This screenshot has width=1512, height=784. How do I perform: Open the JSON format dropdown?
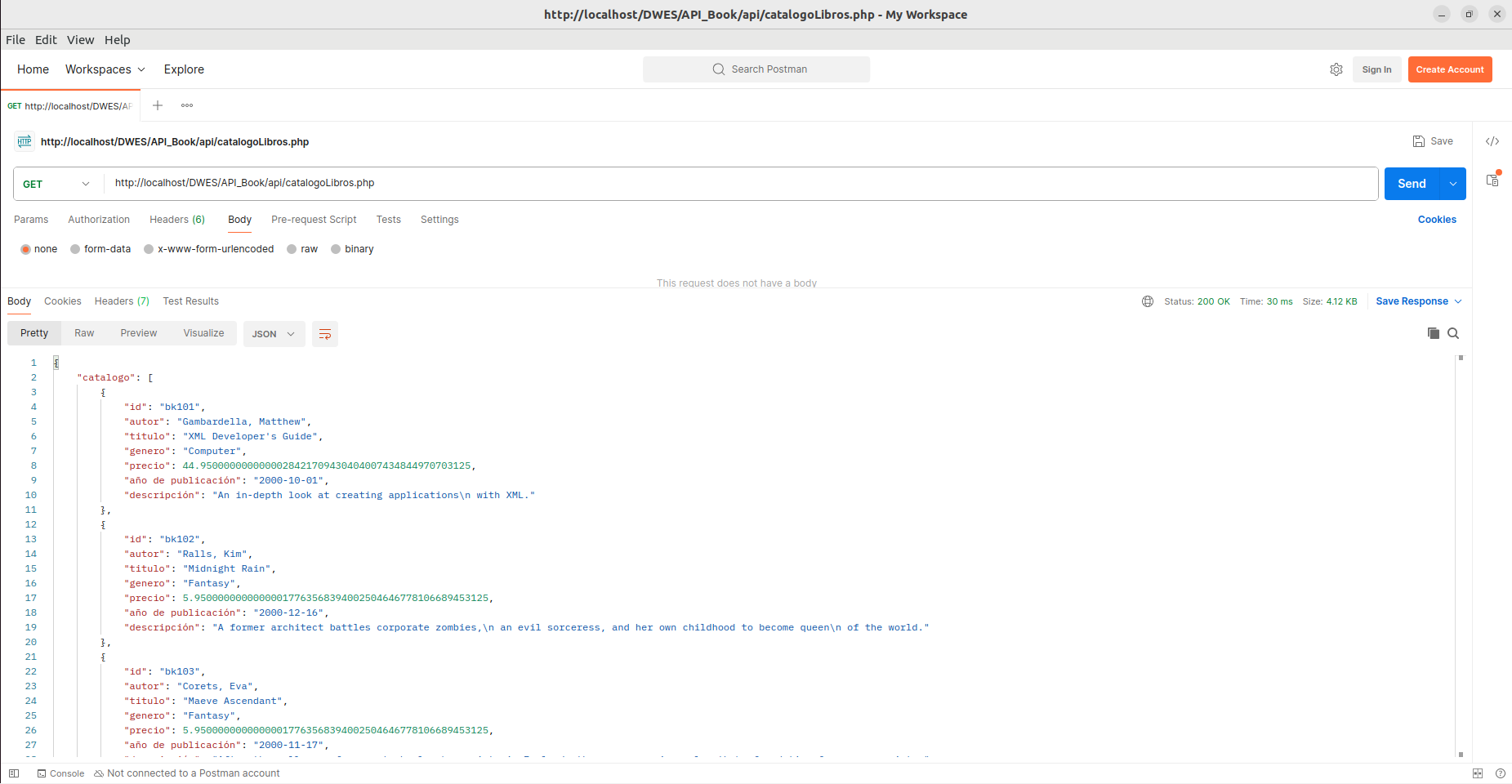274,334
